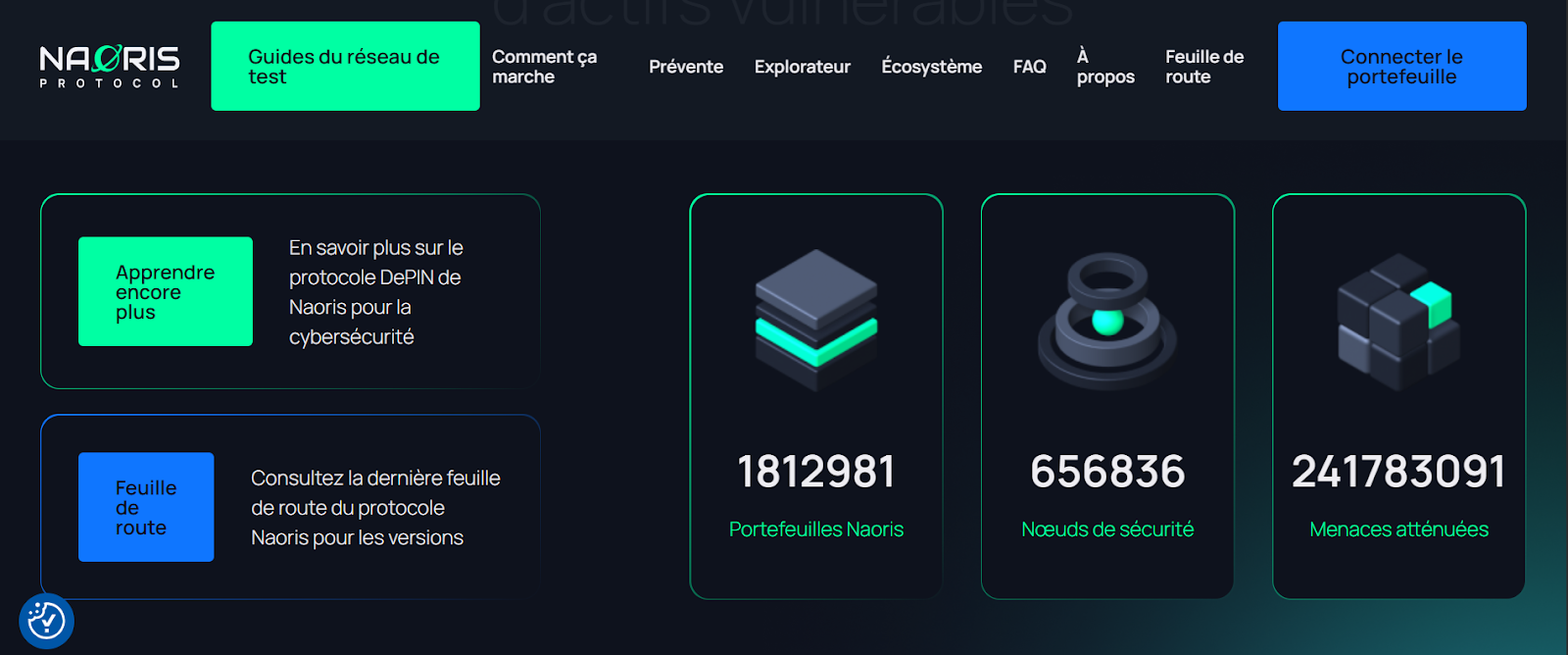Viewport: 1568px width, 655px height.
Task: Open Explorateur nav link
Action: [x=803, y=67]
